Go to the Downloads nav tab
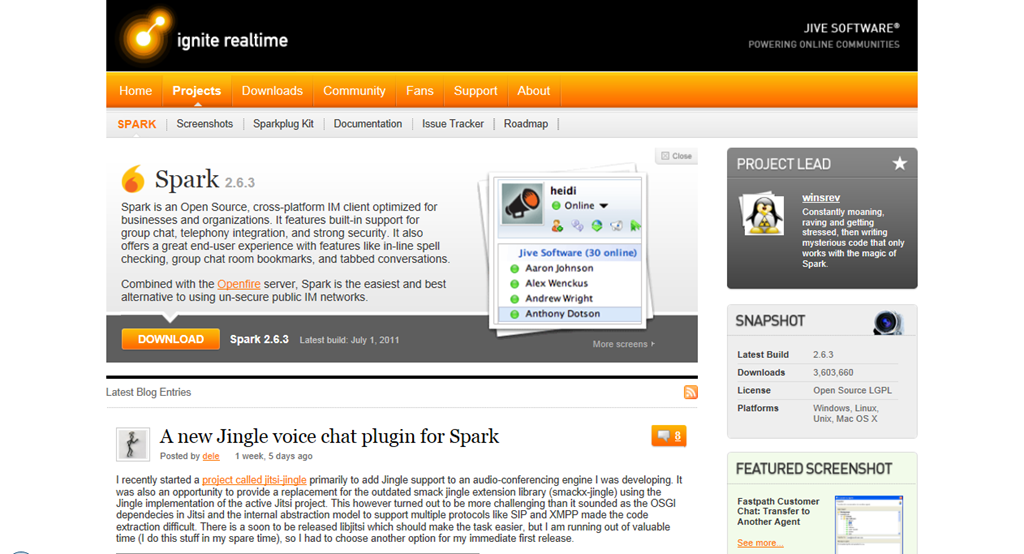This screenshot has height=554, width=1024. tap(272, 91)
